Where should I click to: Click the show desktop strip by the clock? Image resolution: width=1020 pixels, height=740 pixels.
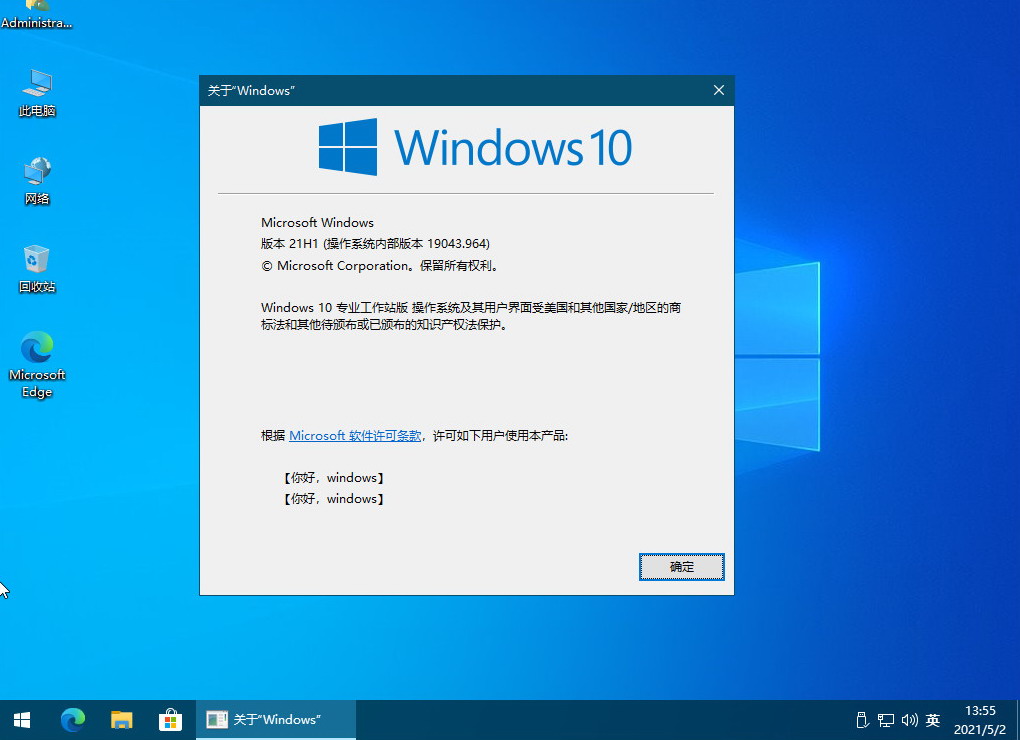click(x=1017, y=720)
